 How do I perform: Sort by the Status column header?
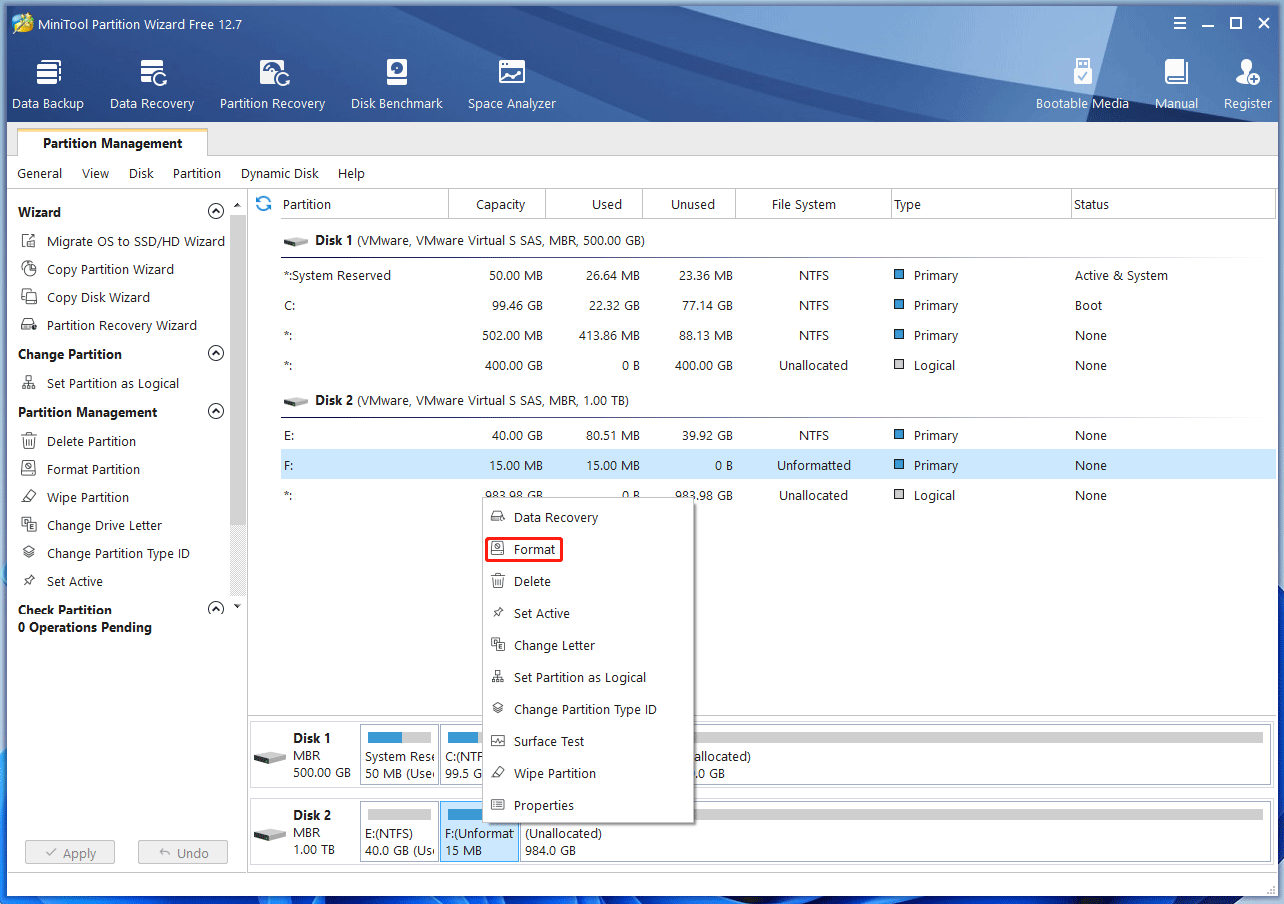coord(1173,204)
